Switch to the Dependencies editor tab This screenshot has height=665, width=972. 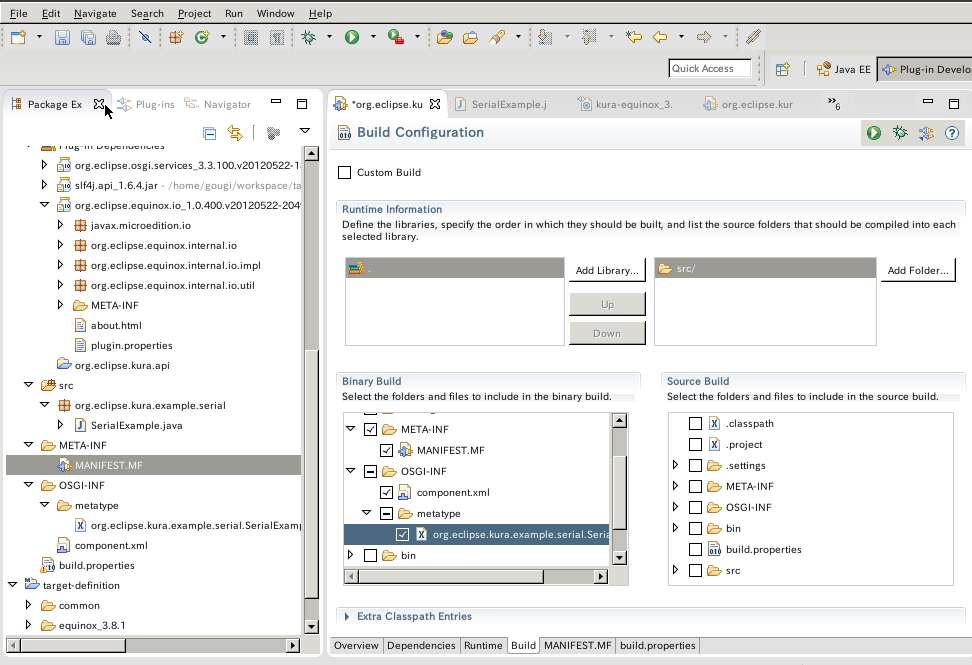point(421,645)
